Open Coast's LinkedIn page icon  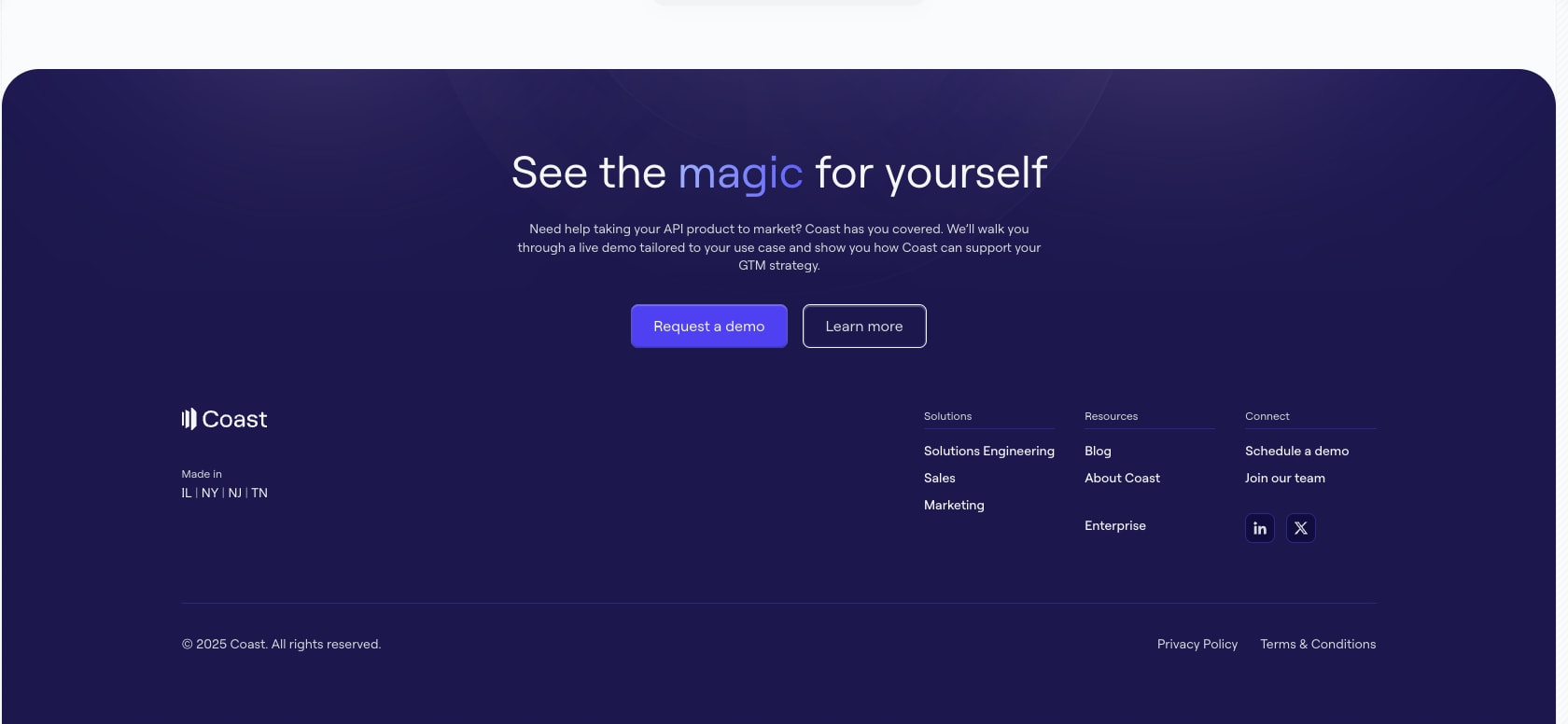tap(1259, 528)
